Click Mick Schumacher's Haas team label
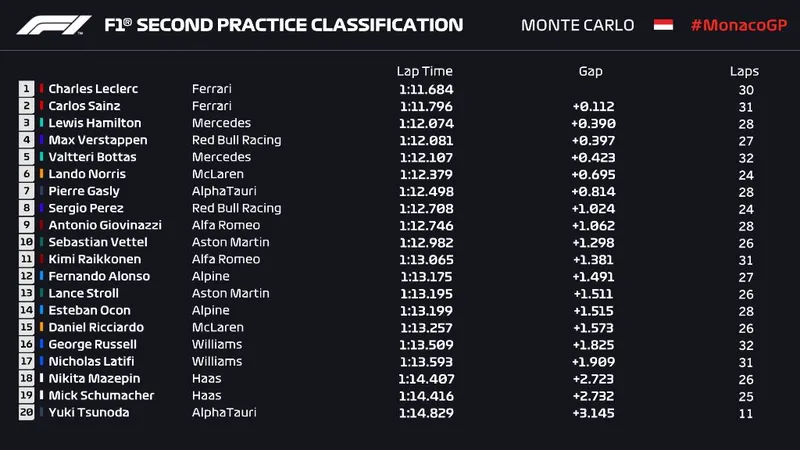This screenshot has width=800, height=450. coord(206,395)
